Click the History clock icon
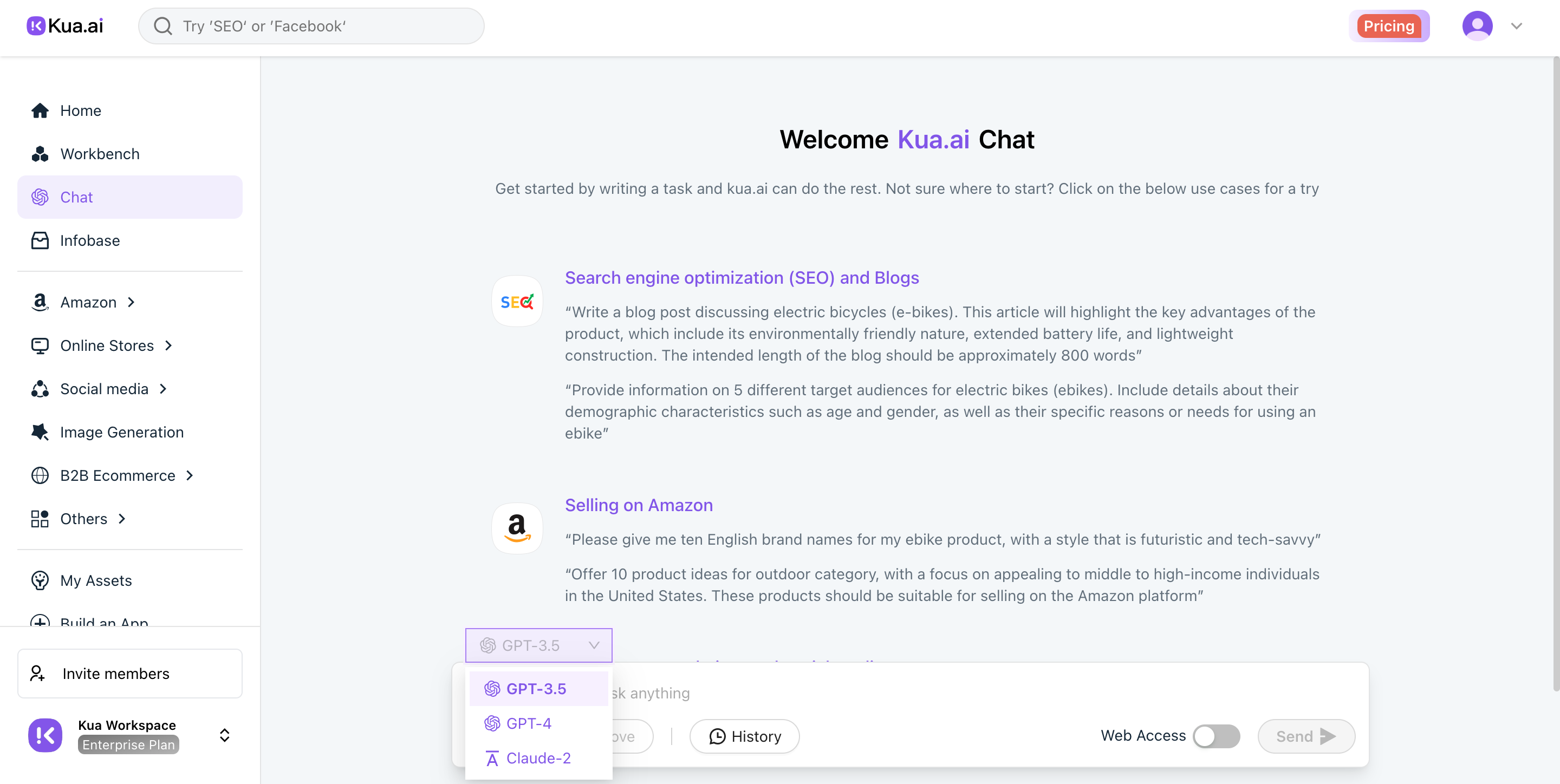The width and height of the screenshot is (1560, 784). click(x=717, y=736)
